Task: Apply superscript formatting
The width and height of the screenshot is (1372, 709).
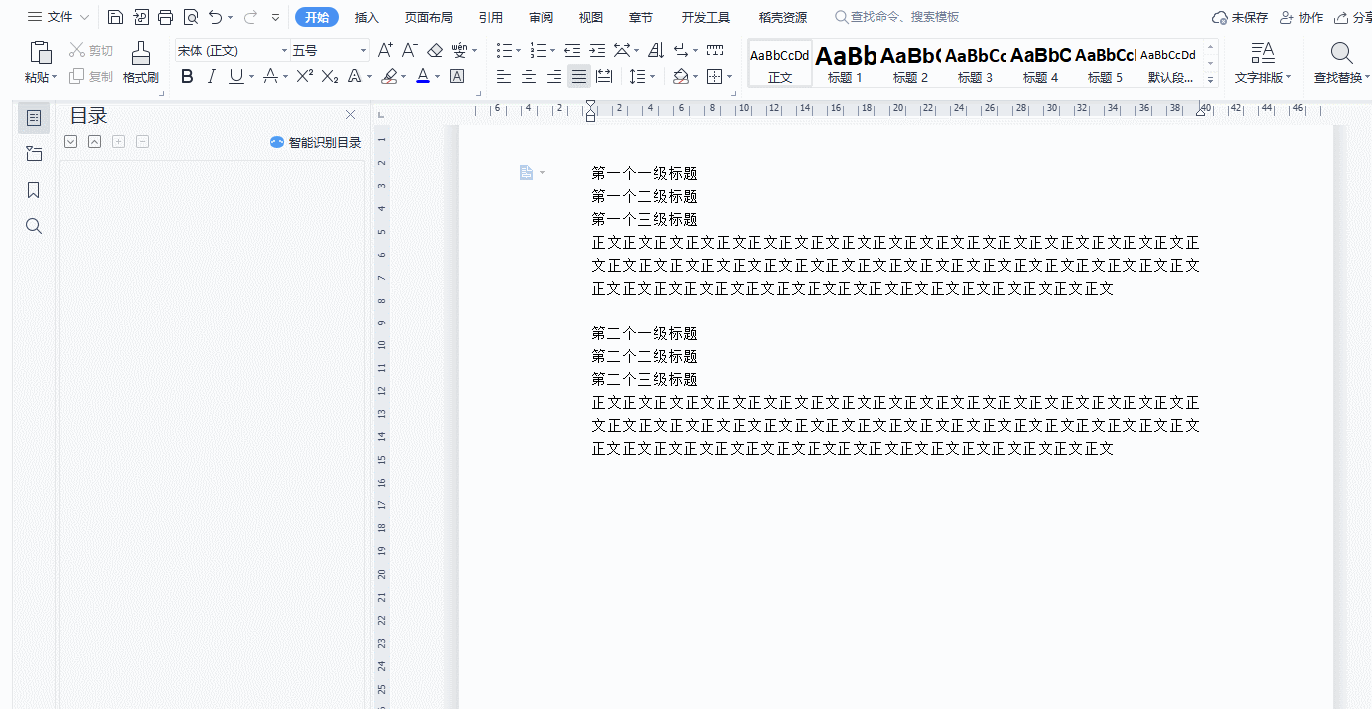Action: (x=305, y=76)
